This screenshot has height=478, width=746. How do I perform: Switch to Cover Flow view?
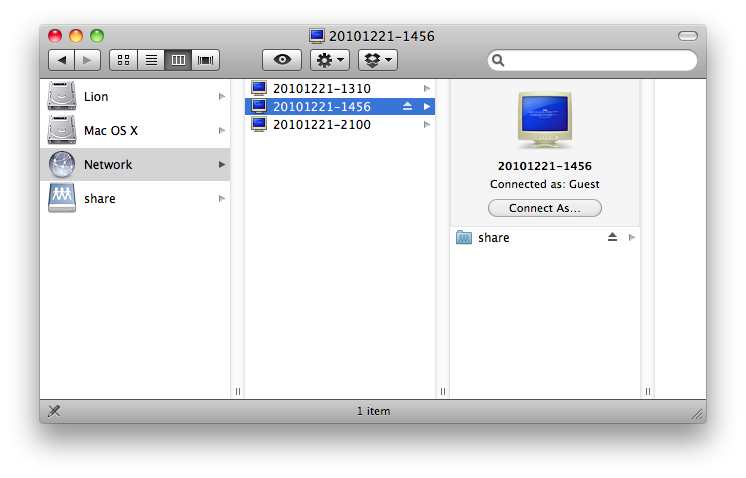pos(206,60)
